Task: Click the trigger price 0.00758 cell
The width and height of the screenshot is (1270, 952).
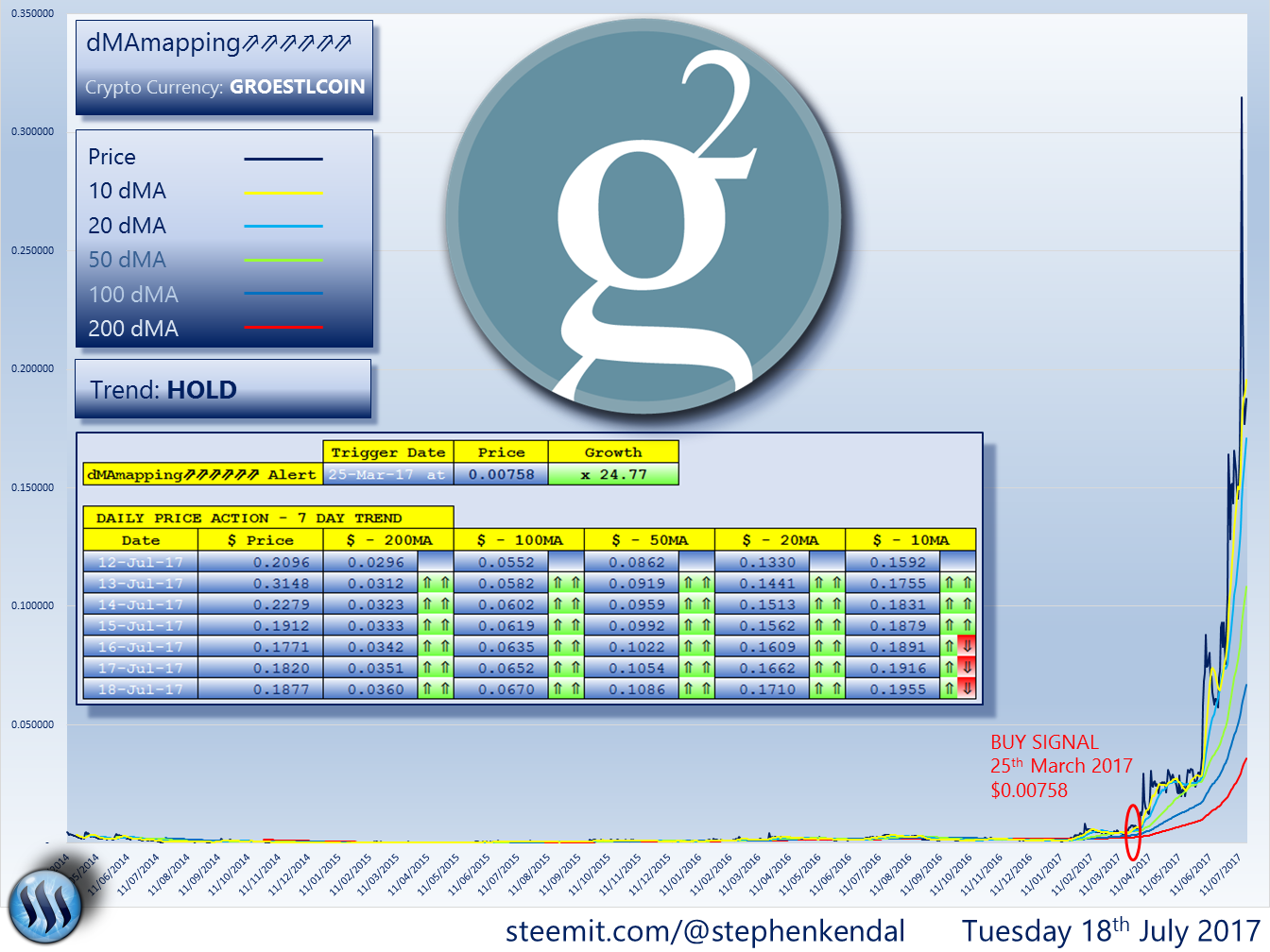Action: point(501,474)
